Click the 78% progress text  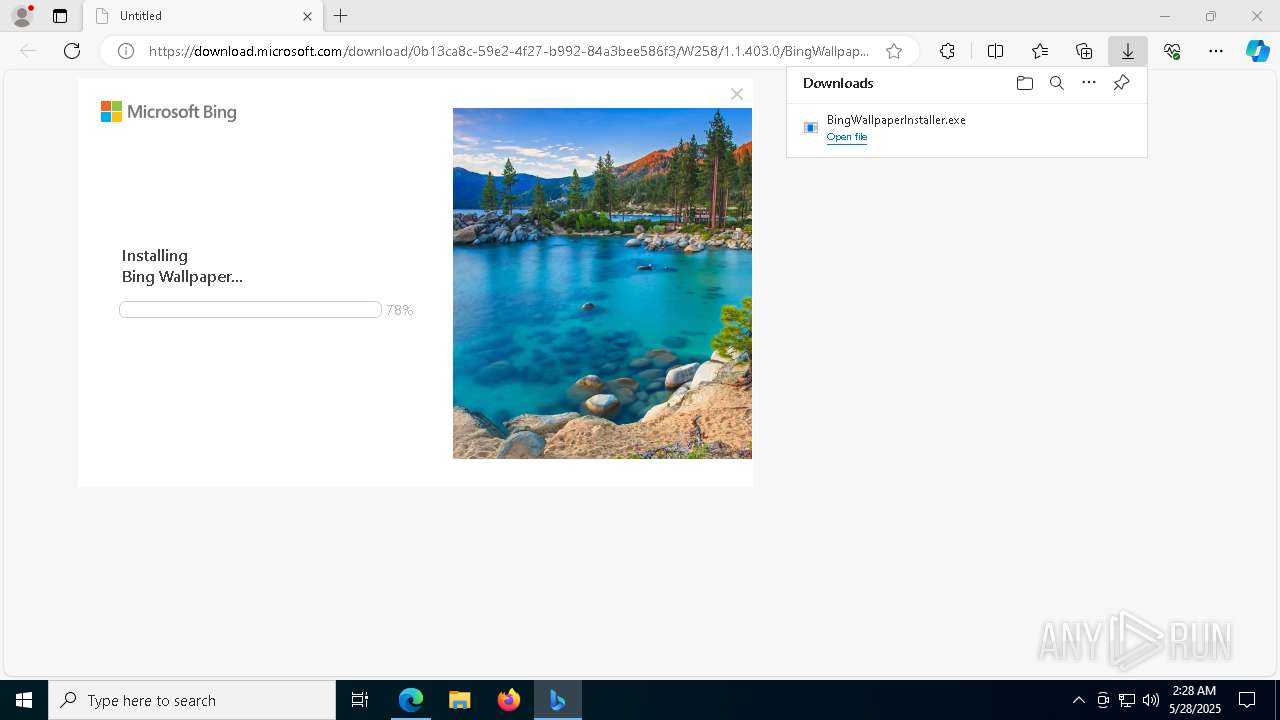tap(400, 310)
